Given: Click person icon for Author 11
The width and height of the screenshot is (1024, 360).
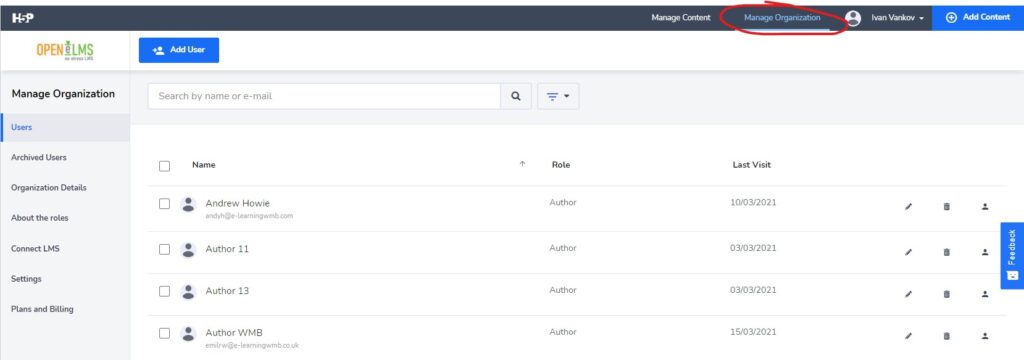Looking at the screenshot, I should point(985,252).
